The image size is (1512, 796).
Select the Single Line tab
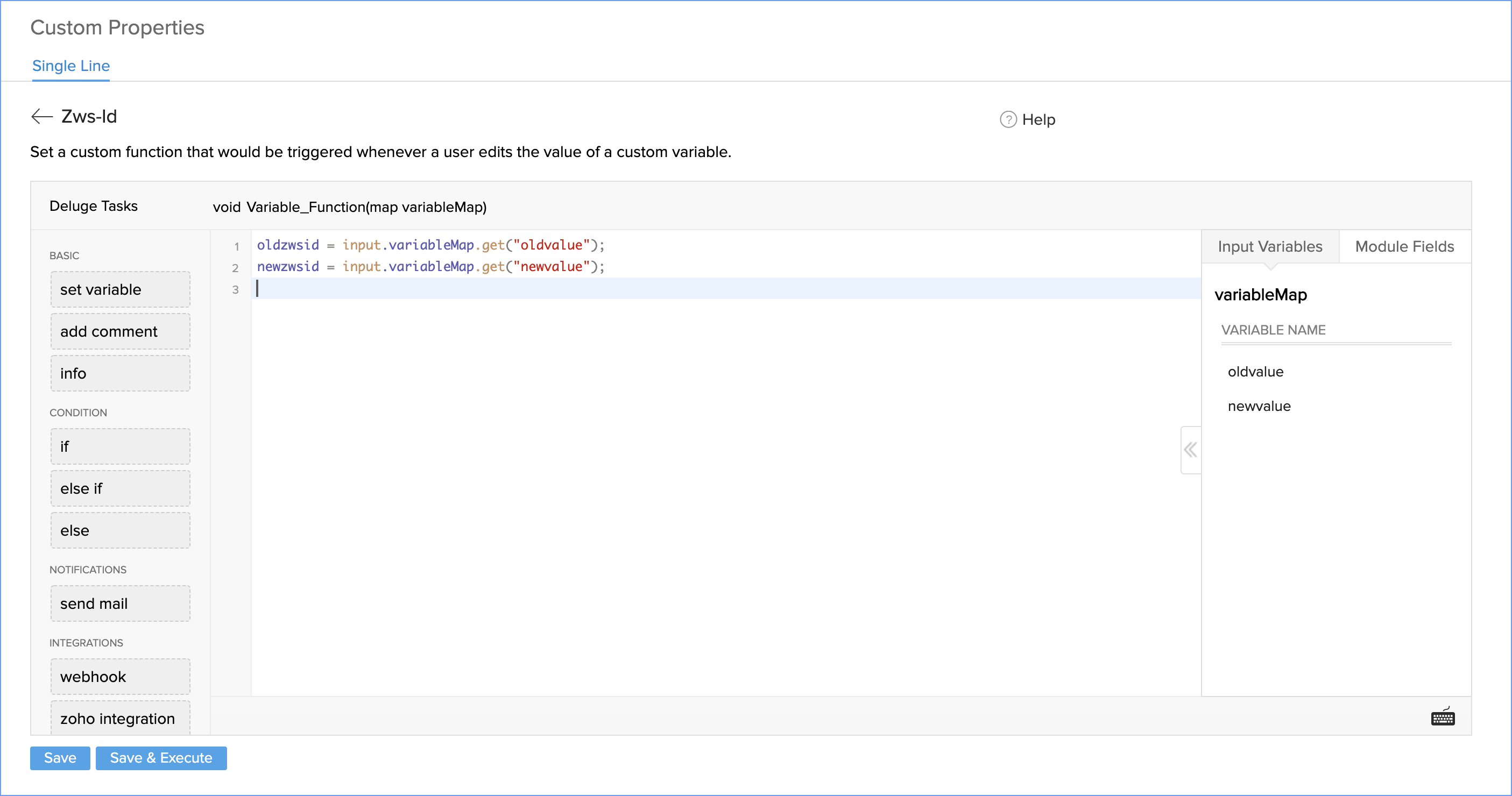coord(70,66)
